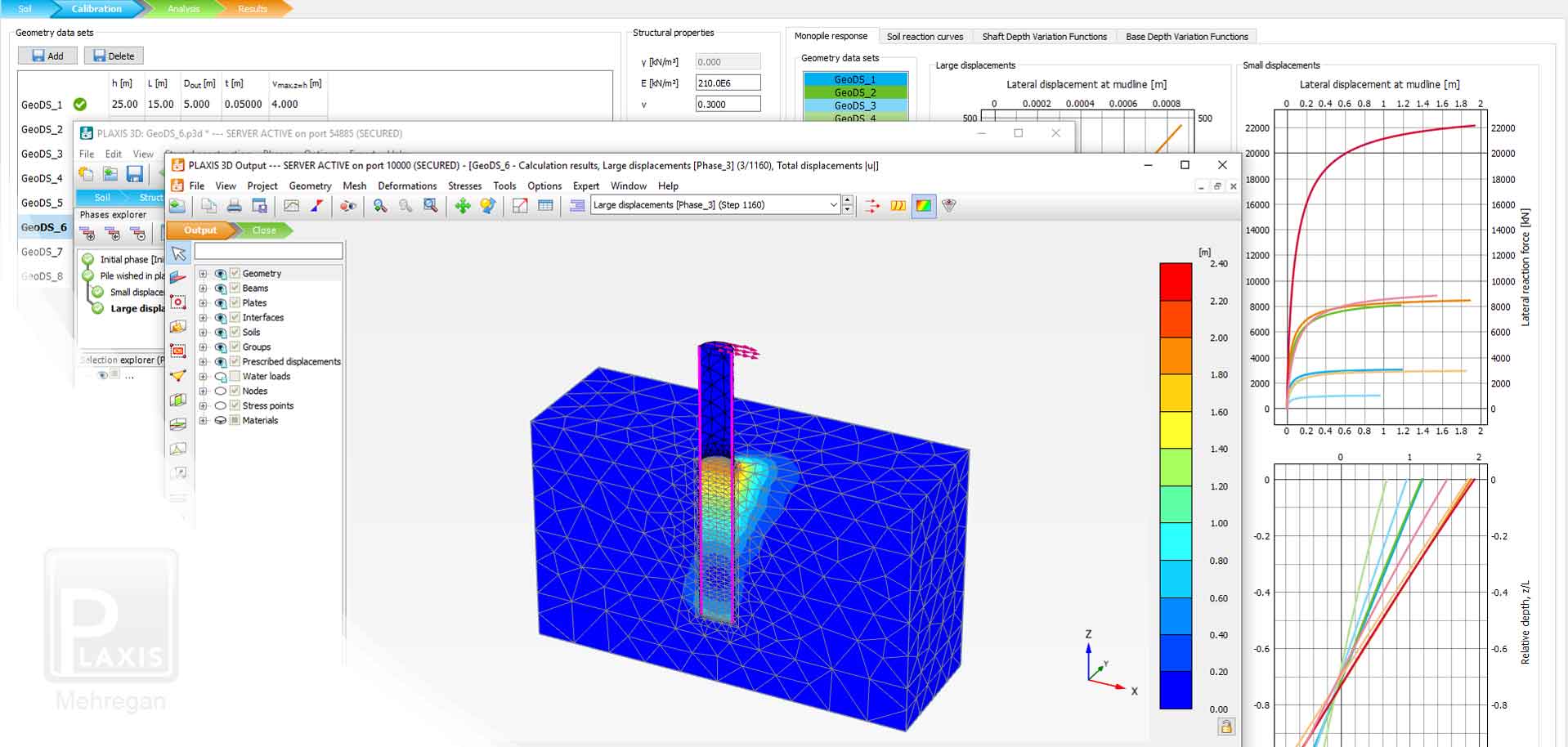This screenshot has height=747, width=1568.
Task: Open the curves manager chart icon
Action: (291, 206)
